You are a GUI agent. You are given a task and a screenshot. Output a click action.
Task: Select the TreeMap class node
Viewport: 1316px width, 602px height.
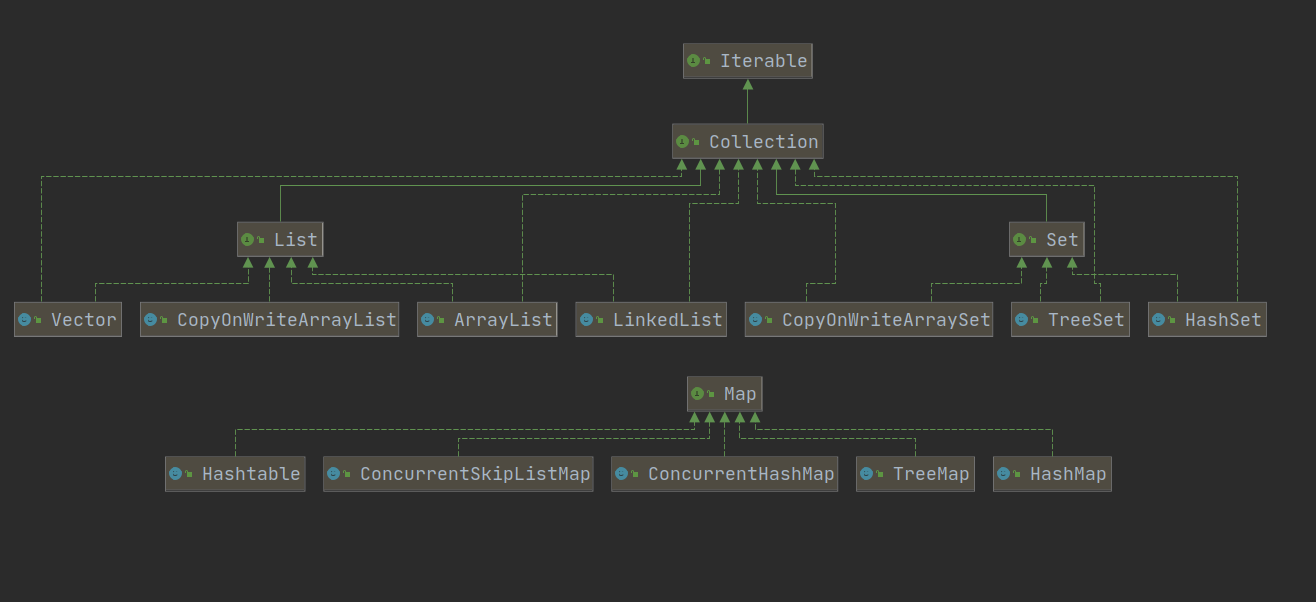click(915, 474)
